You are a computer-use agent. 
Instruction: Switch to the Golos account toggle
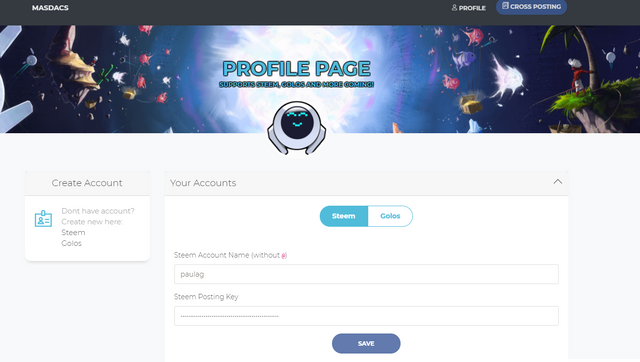pyautogui.click(x=390, y=216)
